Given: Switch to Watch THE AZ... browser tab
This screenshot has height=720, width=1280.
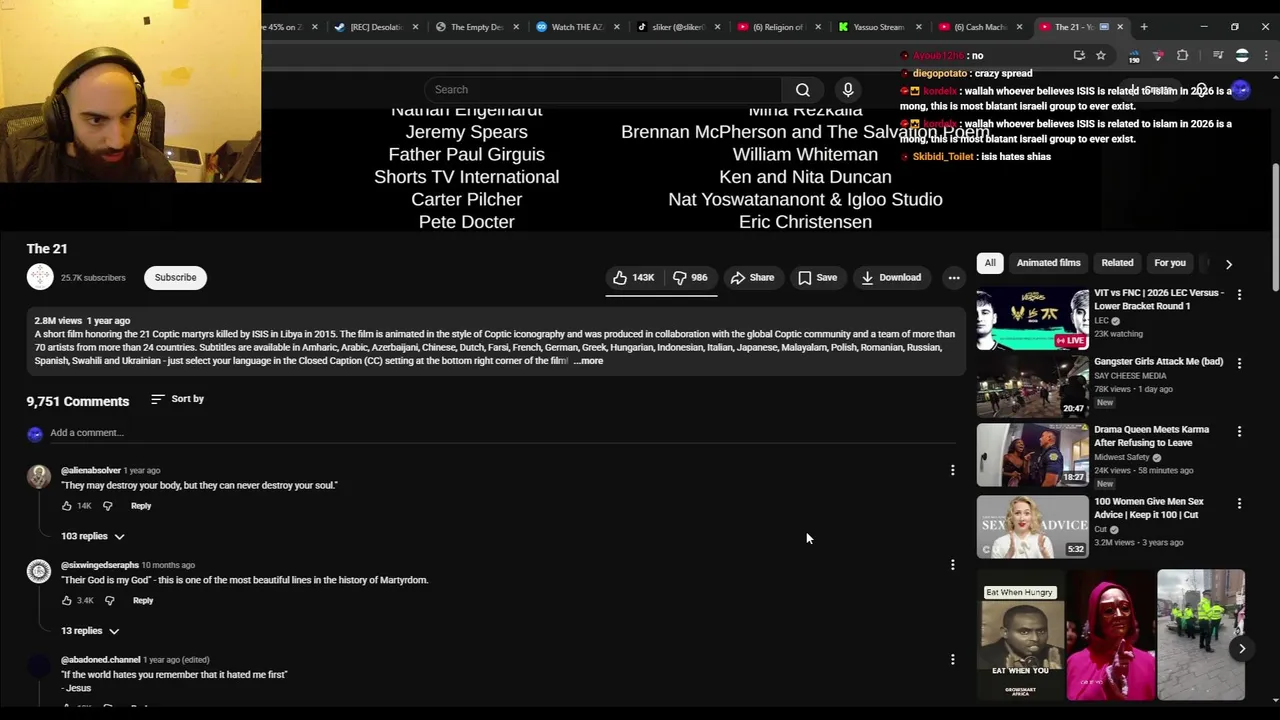Looking at the screenshot, I should (x=577, y=27).
